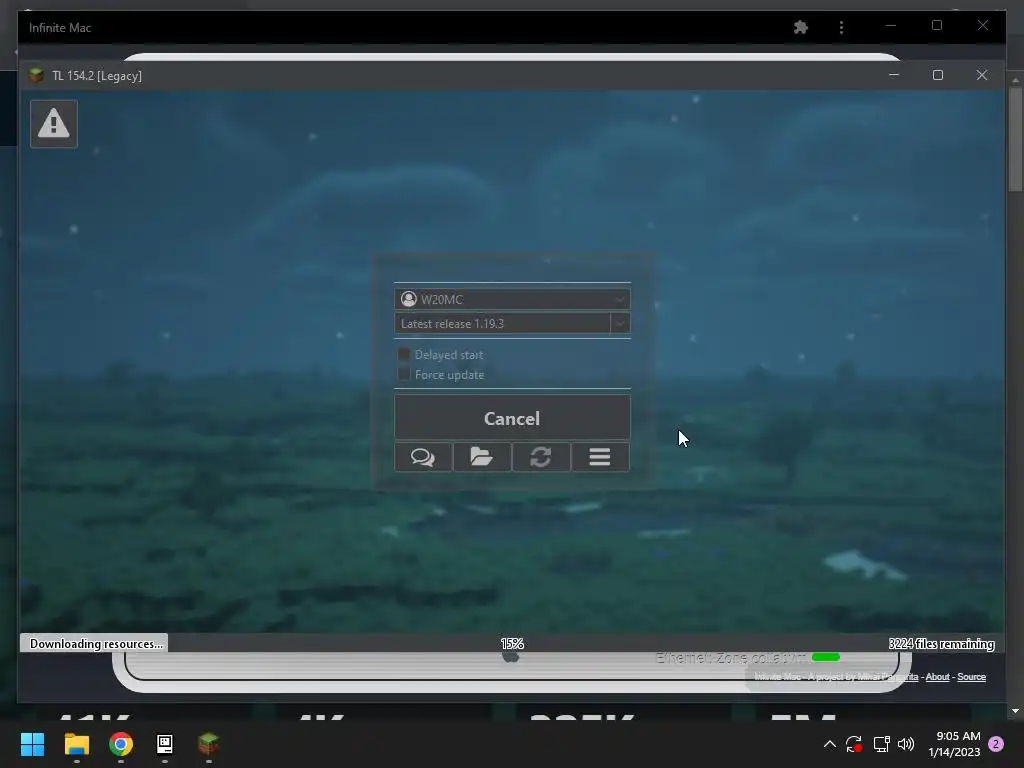Click the 3224 files remaining text
This screenshot has width=1024, height=768.
941,643
